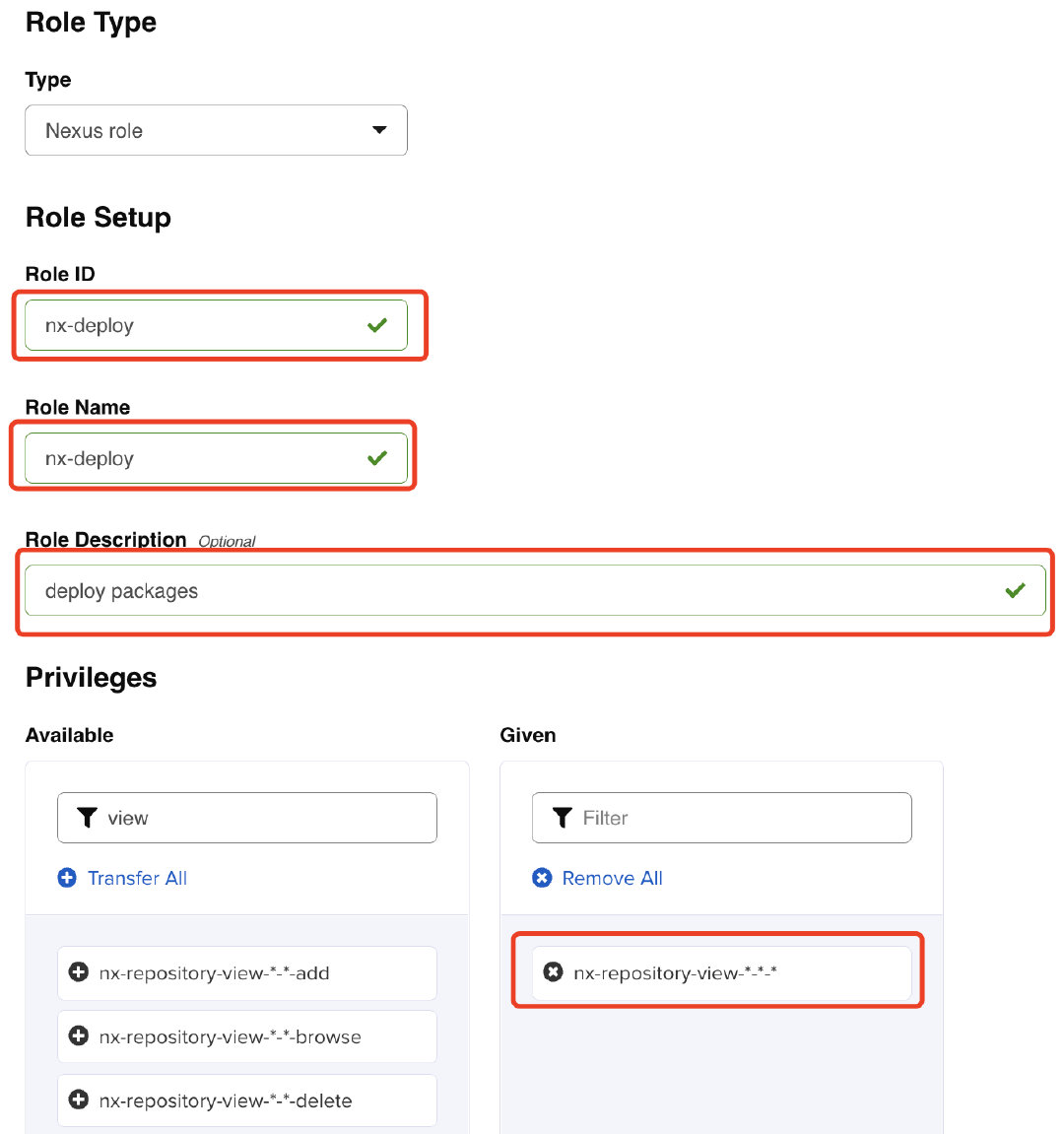Click the Privileges section heading
The image size is (1064, 1134).
pyautogui.click(x=92, y=678)
